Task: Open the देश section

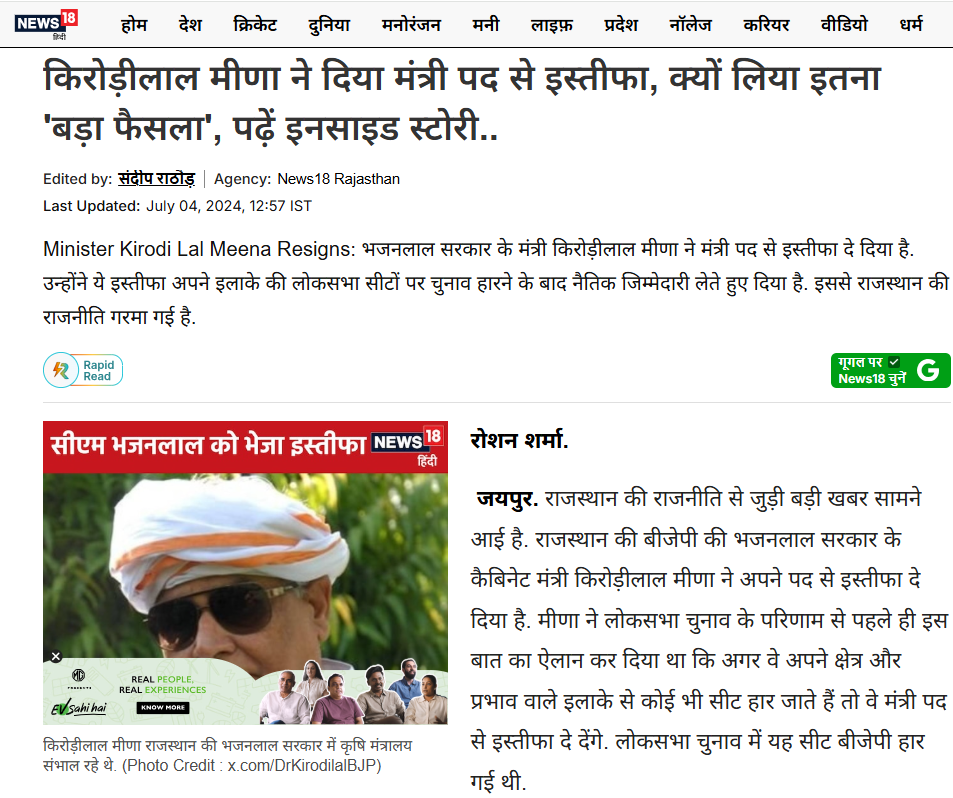Action: click(x=190, y=25)
